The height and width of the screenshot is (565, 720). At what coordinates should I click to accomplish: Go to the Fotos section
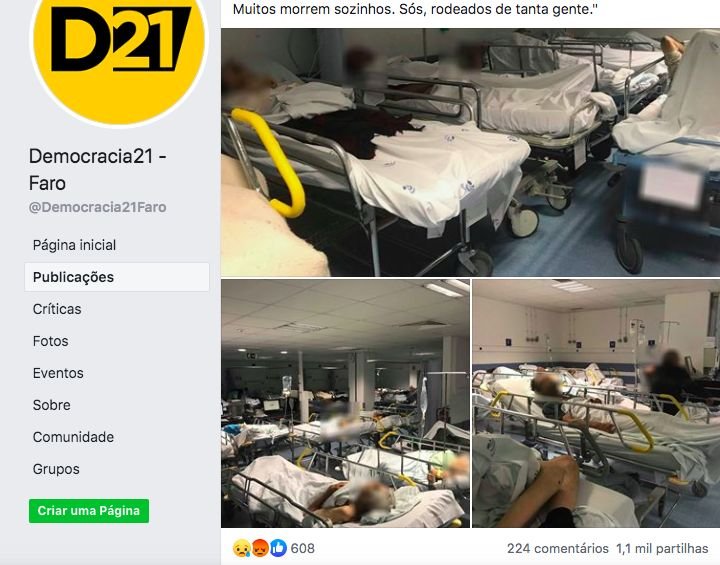tap(51, 341)
